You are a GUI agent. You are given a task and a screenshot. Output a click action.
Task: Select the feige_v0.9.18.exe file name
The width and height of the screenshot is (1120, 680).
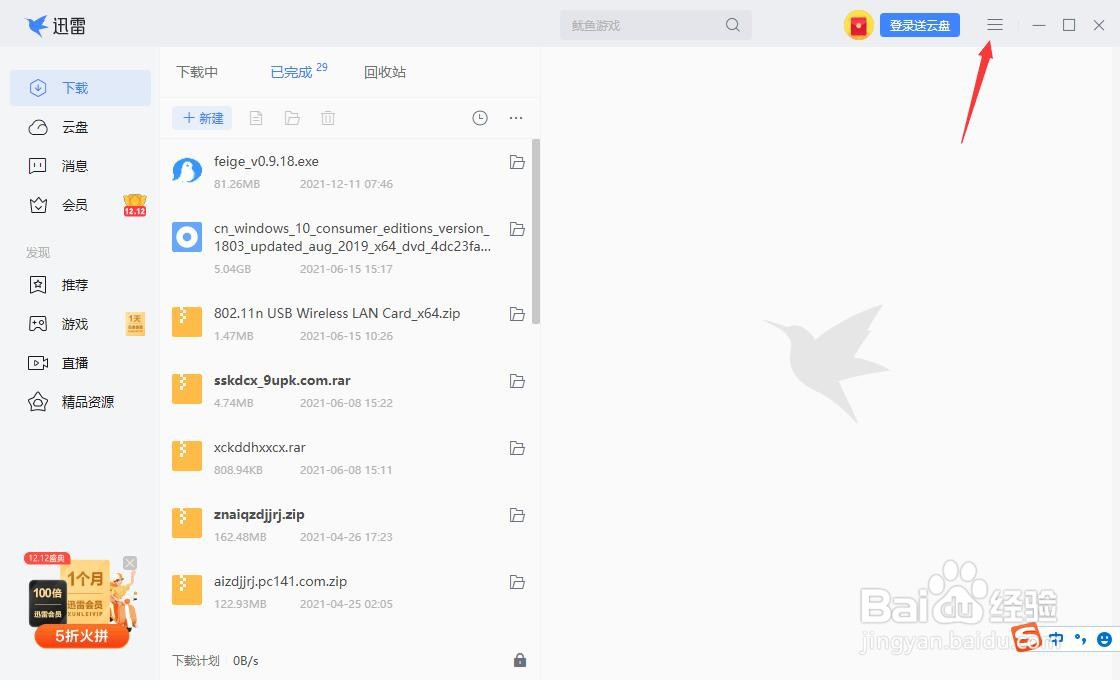(266, 161)
